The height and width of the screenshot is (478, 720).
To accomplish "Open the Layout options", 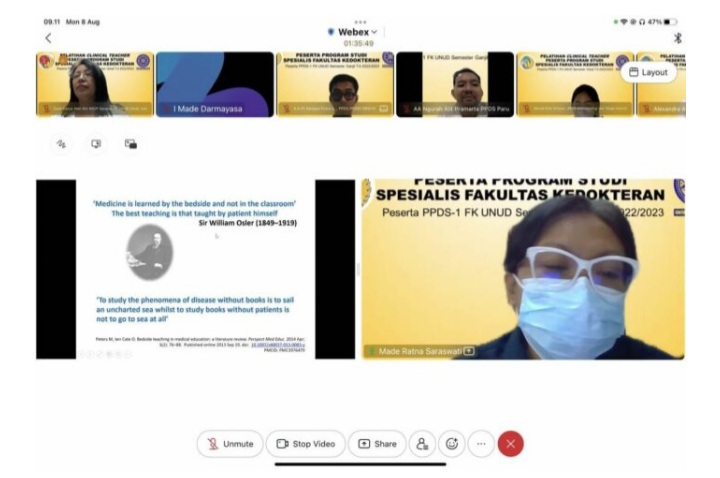I will pyautogui.click(x=648, y=72).
